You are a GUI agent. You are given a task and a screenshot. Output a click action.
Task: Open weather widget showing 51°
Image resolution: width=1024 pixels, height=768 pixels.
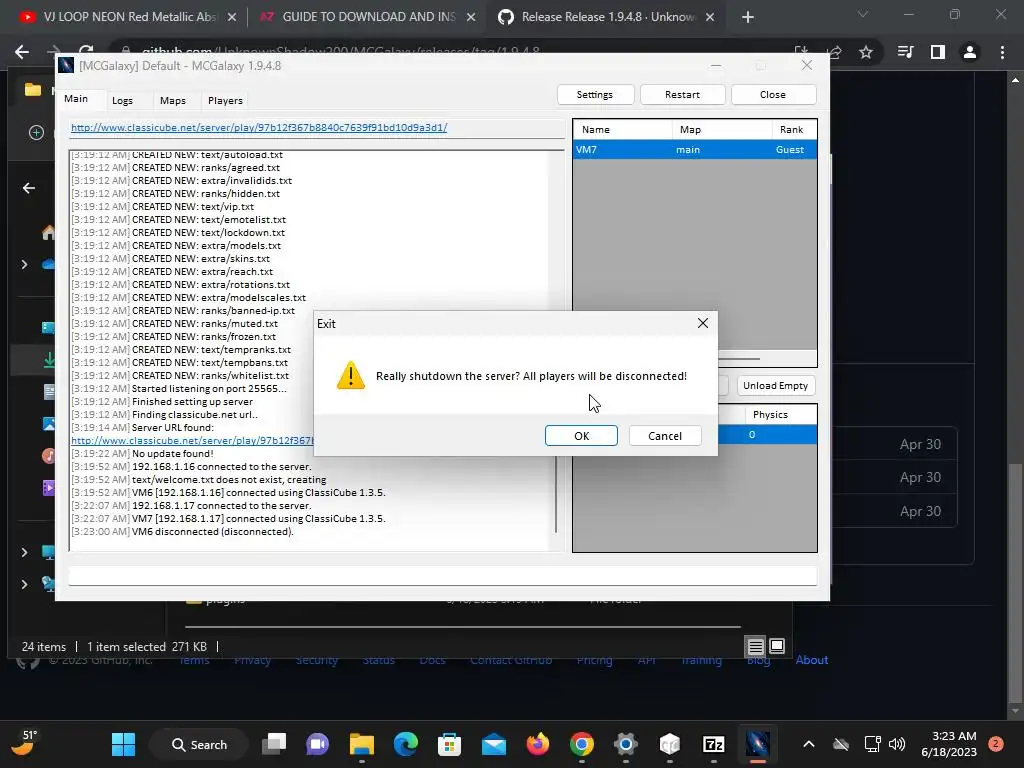(x=24, y=743)
